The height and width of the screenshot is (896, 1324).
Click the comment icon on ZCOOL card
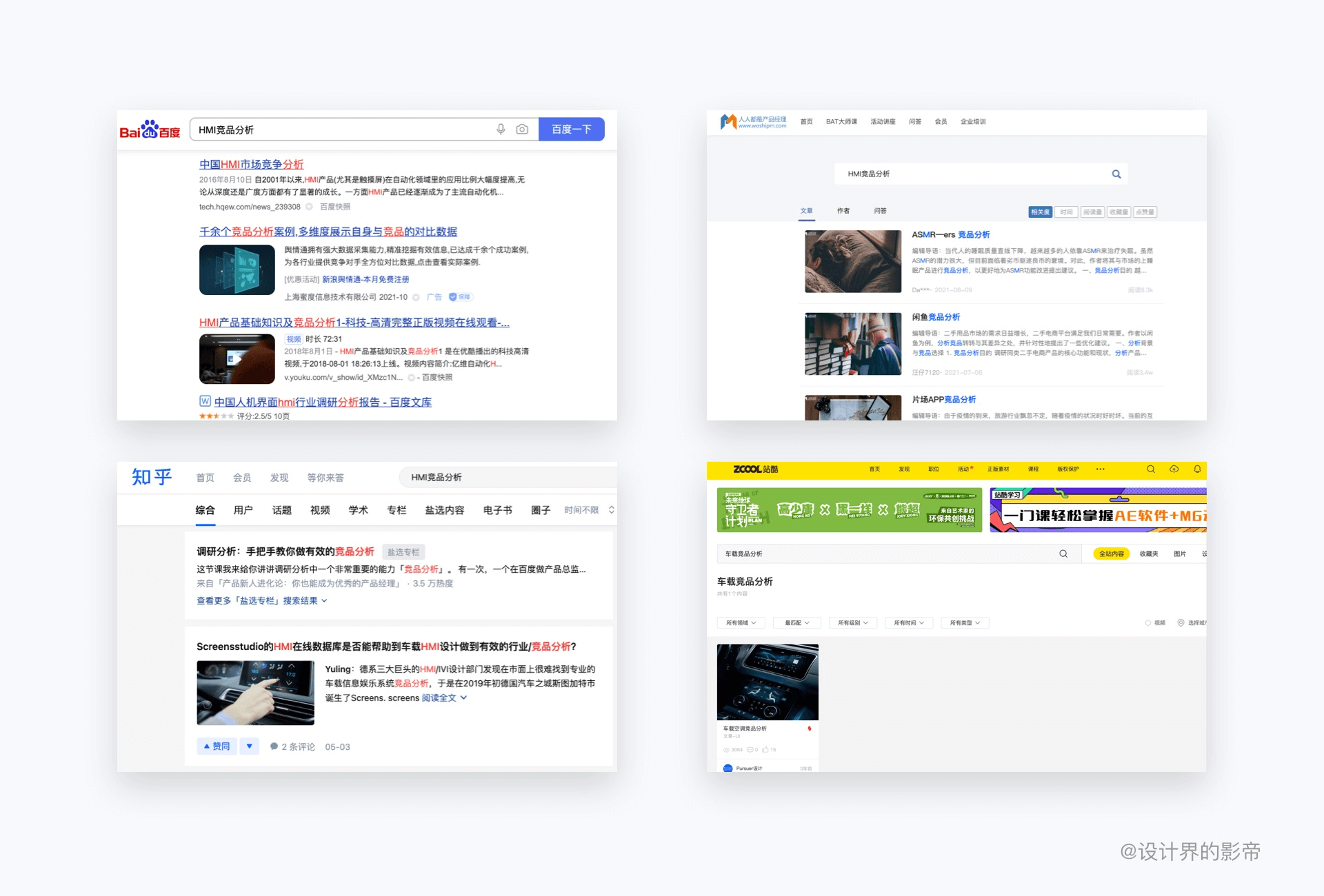(750, 750)
